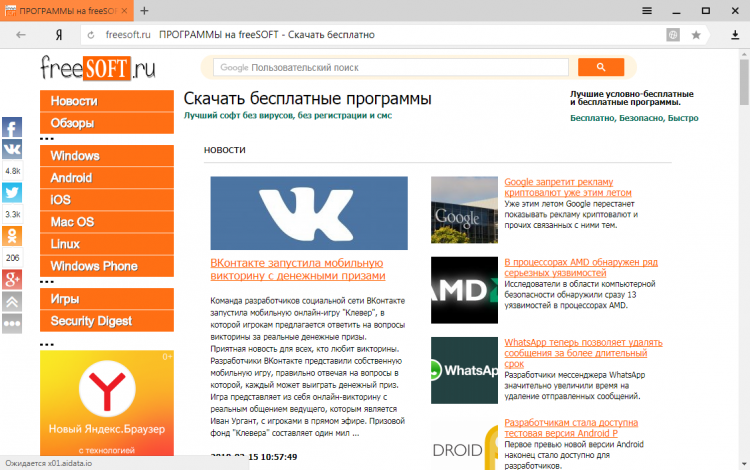
Task: Select the iOS category
Action: click(107, 200)
